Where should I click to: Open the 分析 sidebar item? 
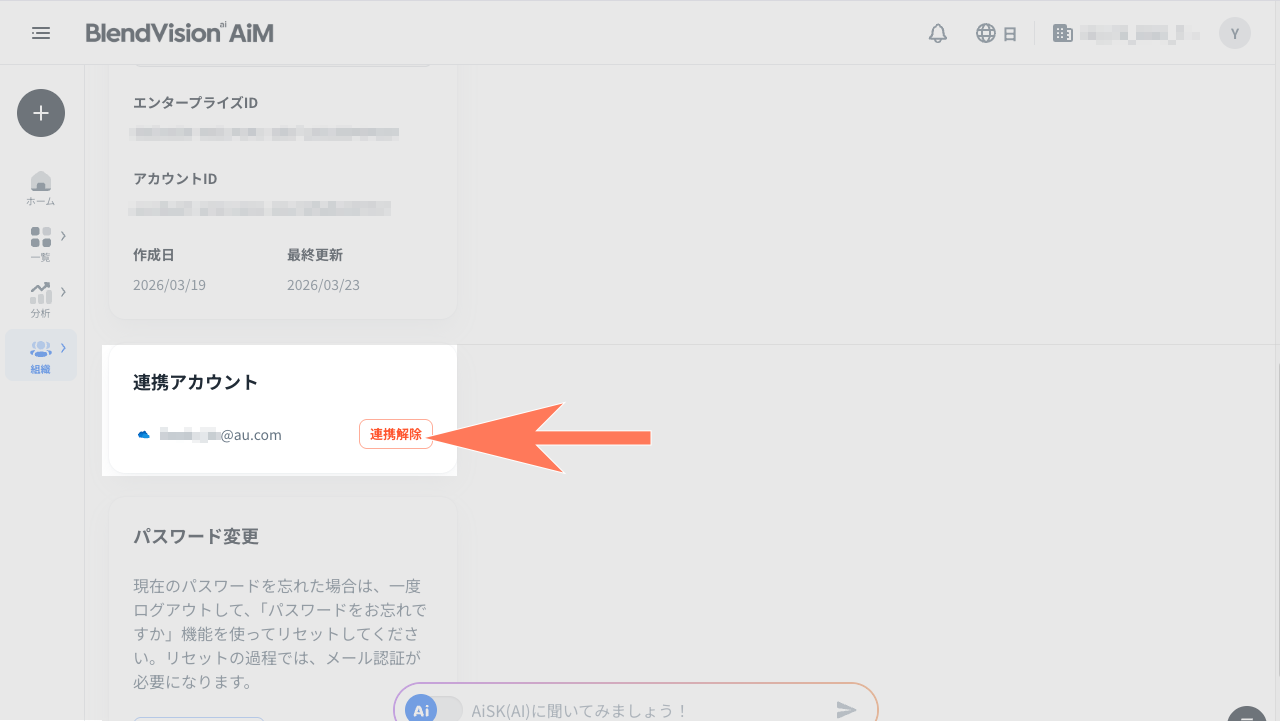41,300
